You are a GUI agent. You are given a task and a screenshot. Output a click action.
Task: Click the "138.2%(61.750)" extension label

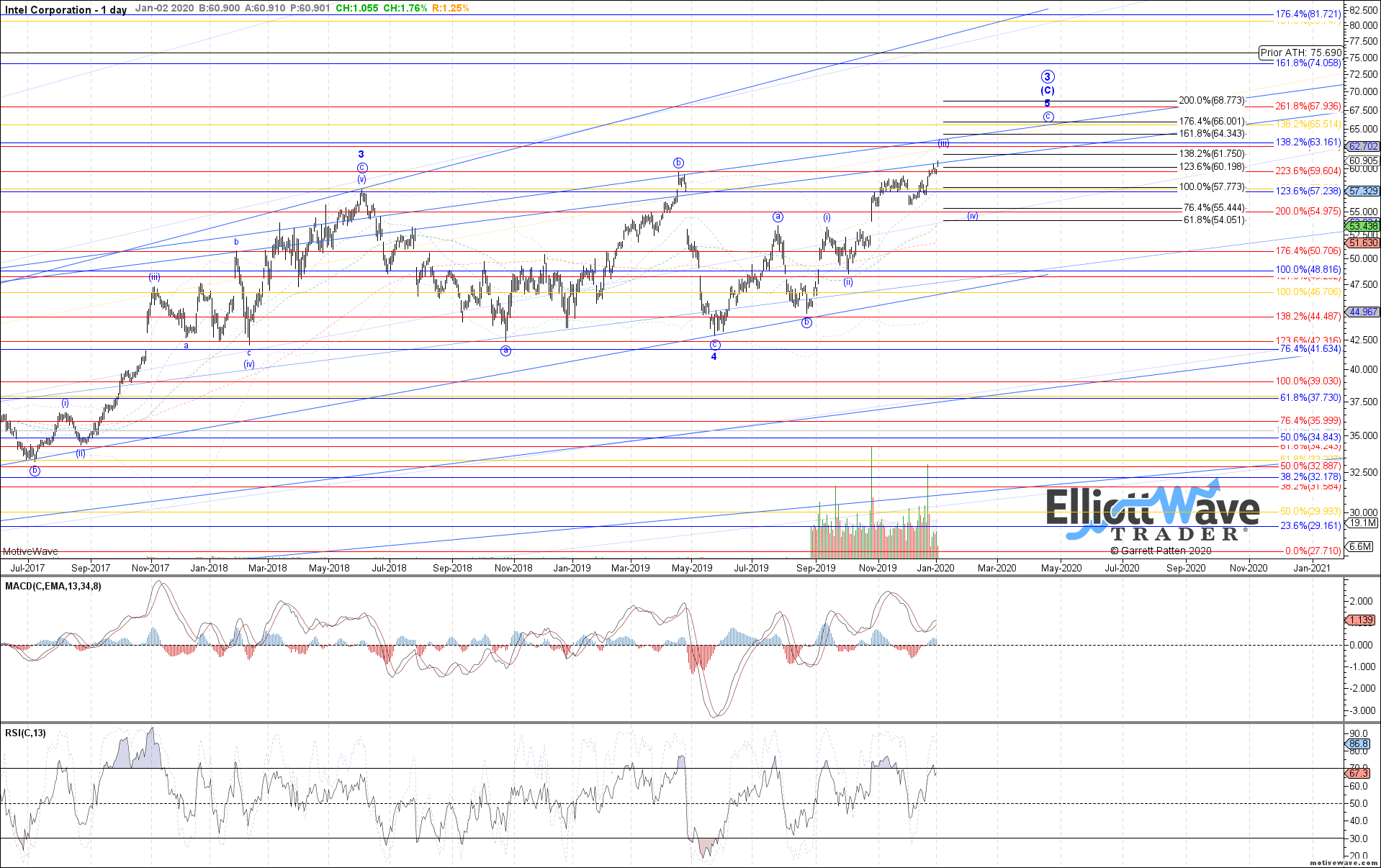coord(1211,154)
